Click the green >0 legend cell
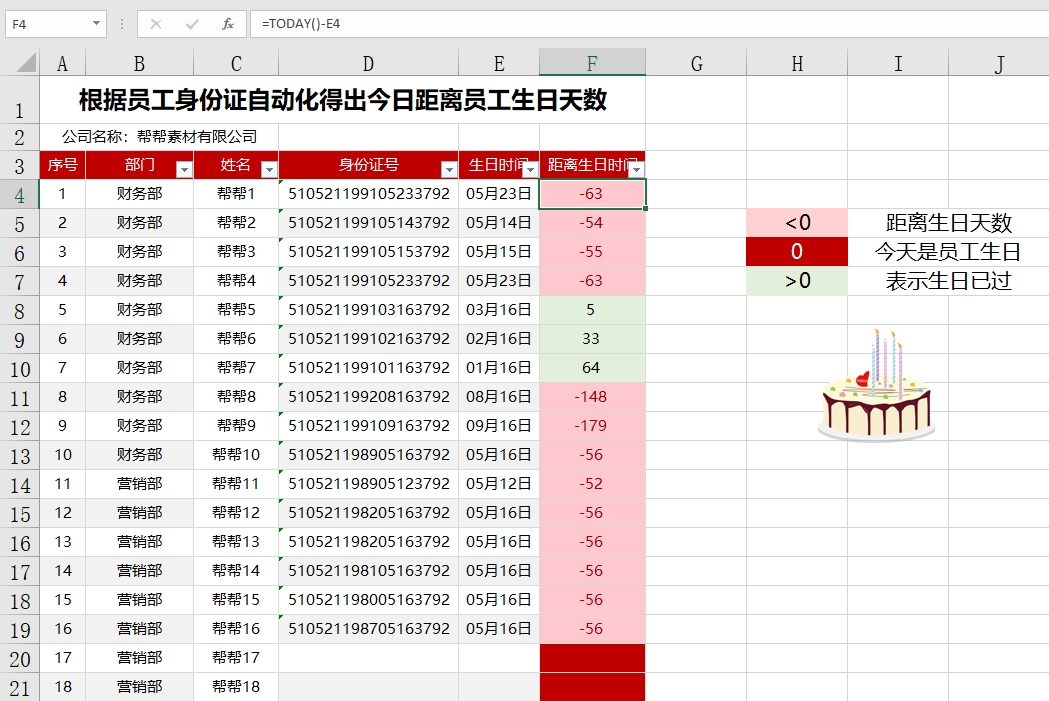Viewport: 1049px width, 701px height. tap(797, 281)
